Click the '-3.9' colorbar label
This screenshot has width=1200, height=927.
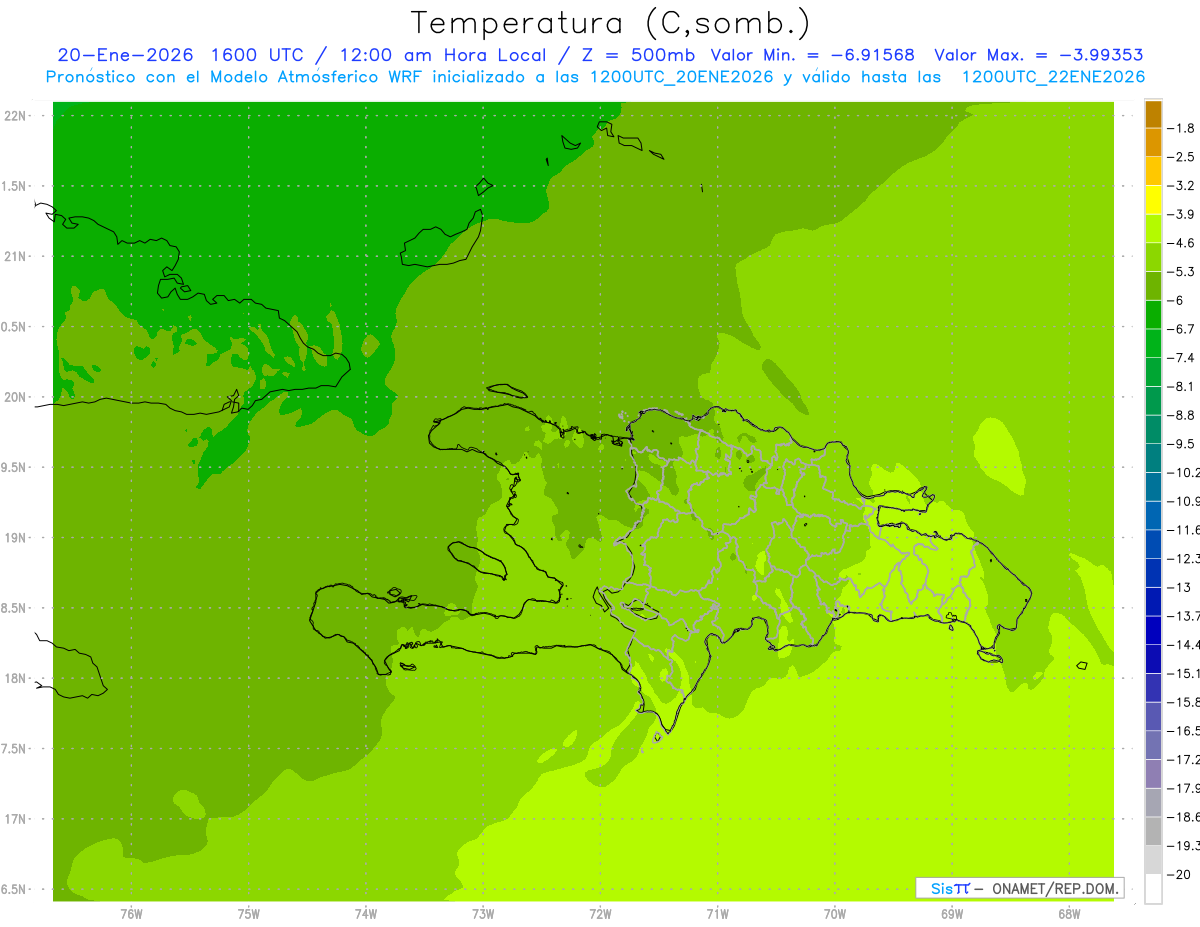pos(1181,214)
